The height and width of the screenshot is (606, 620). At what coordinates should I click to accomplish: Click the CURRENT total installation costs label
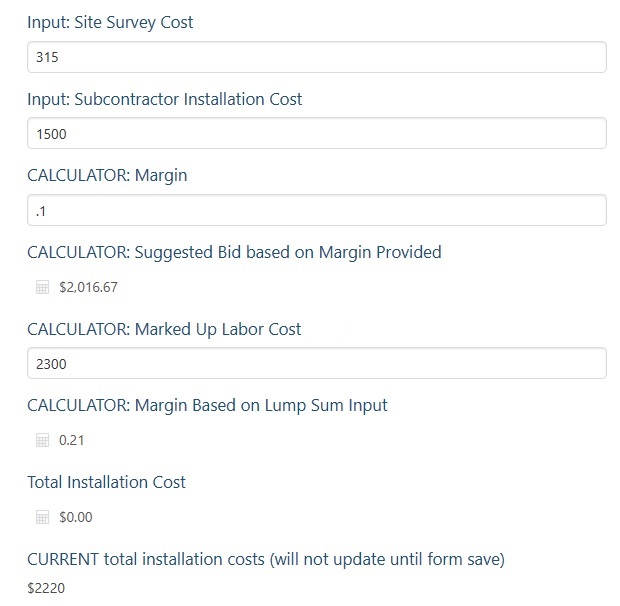point(265,559)
